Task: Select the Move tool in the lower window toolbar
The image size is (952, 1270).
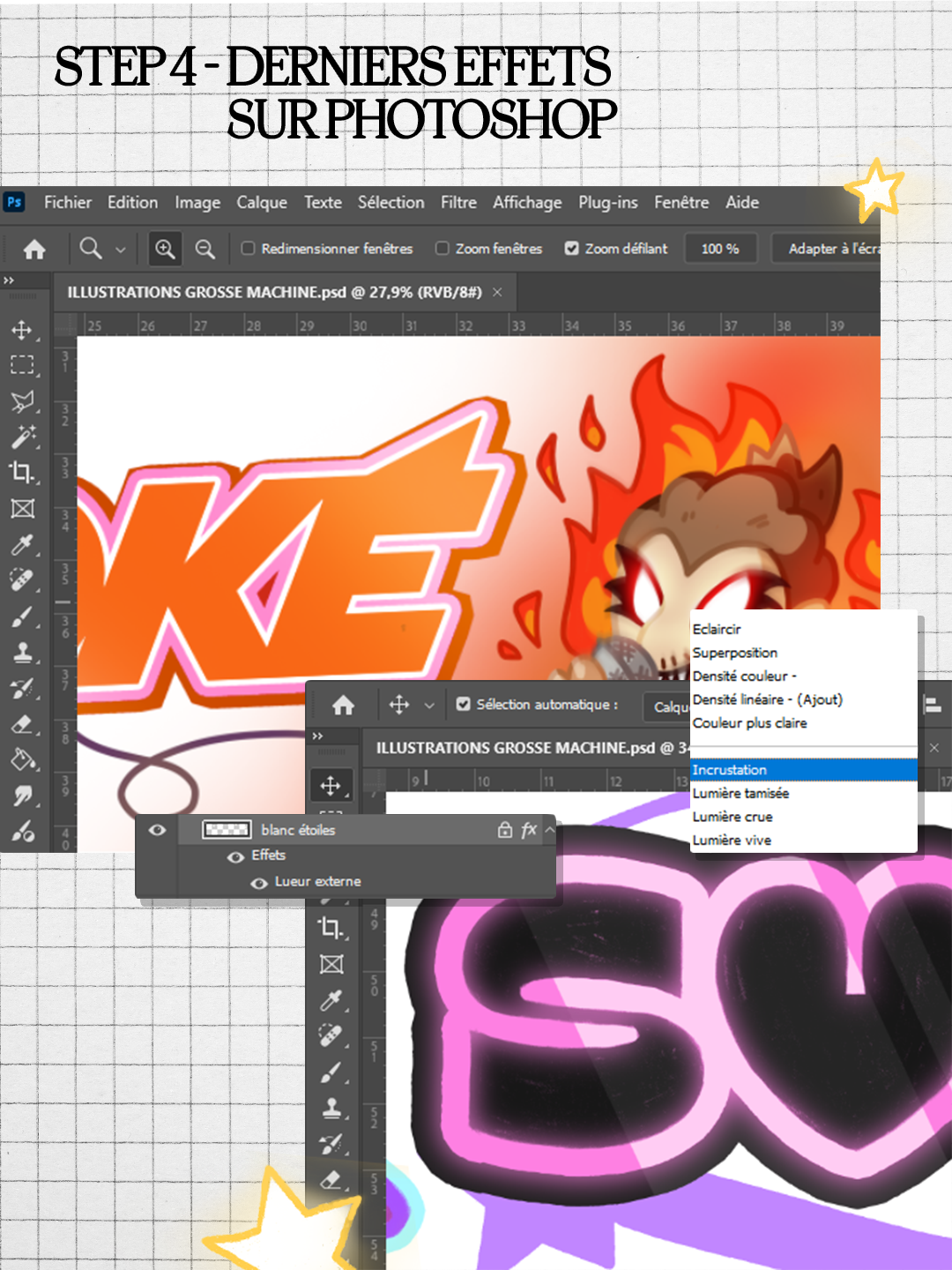Action: pyautogui.click(x=331, y=785)
